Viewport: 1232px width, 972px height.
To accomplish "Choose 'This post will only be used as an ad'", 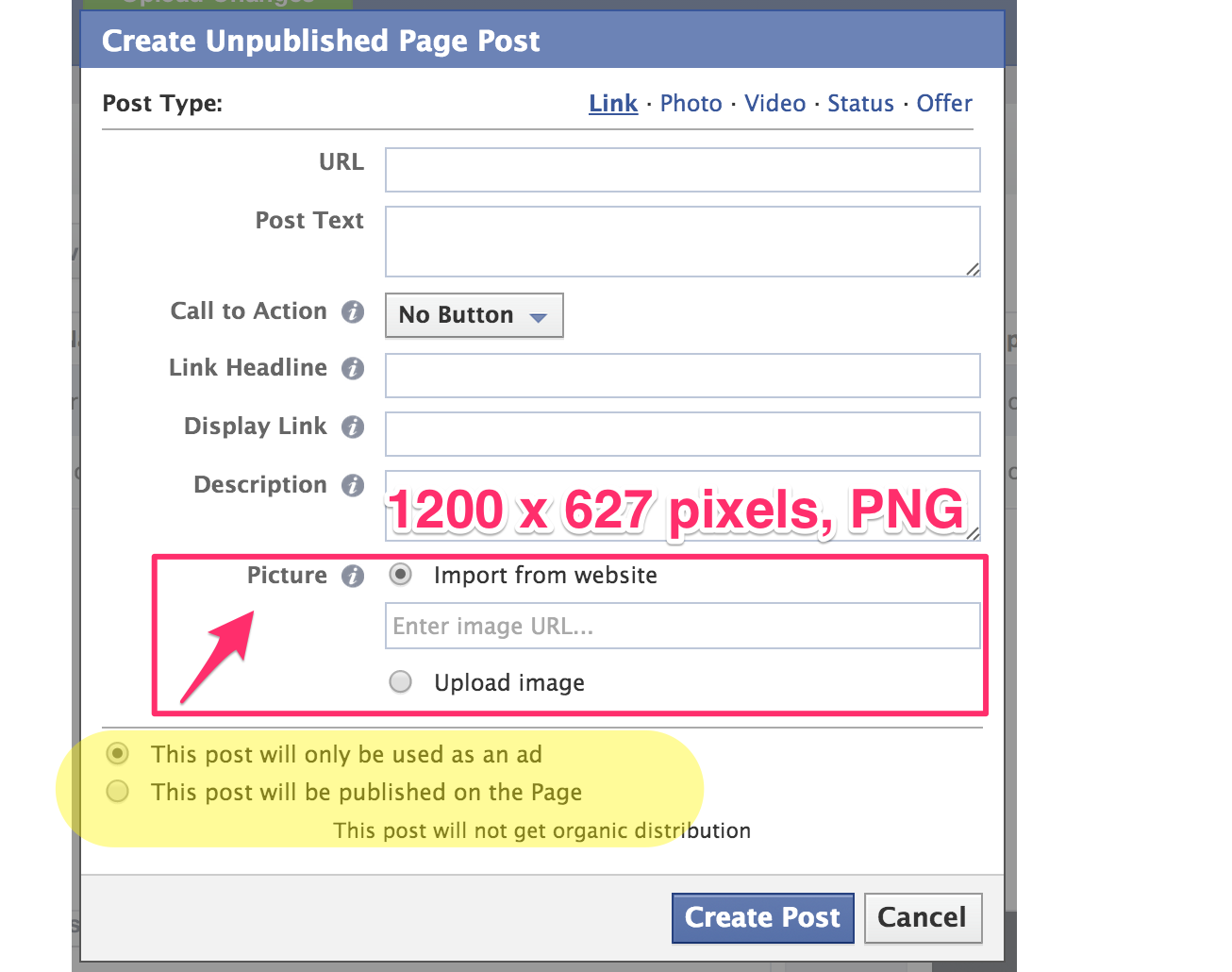I will coord(118,753).
